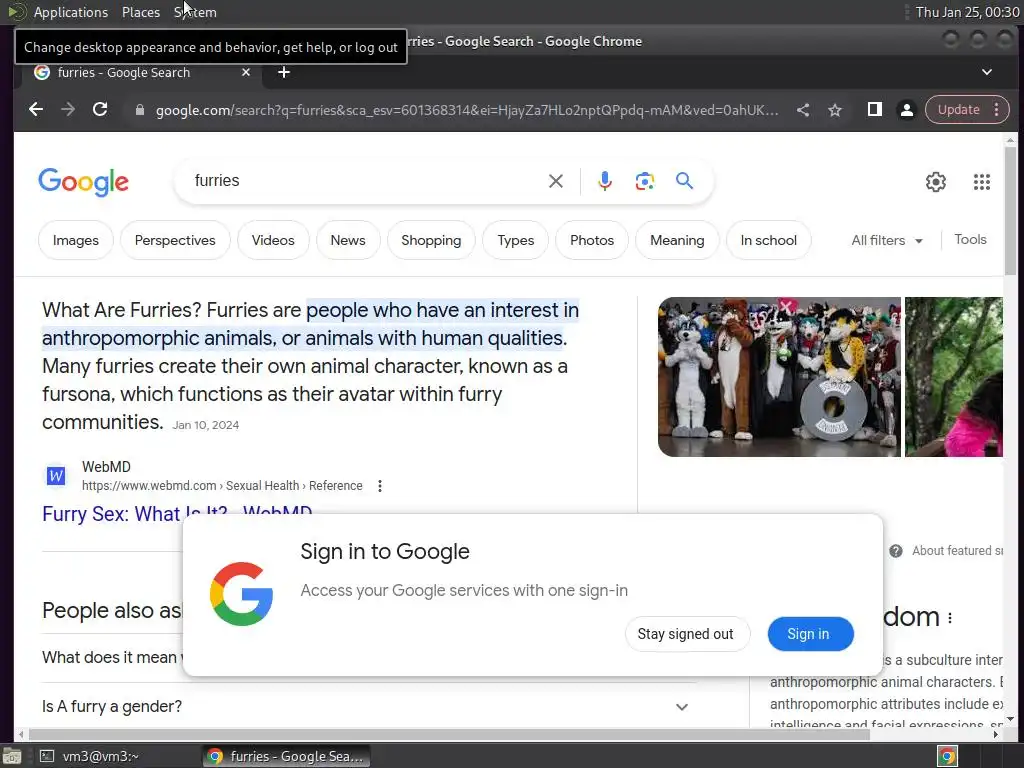Click webmd.com Sexual Health Reference breadcrumb

coord(222,486)
